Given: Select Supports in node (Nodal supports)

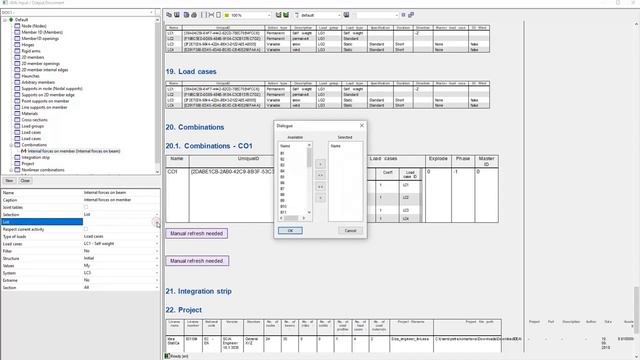Looking at the screenshot, I should (52, 89).
